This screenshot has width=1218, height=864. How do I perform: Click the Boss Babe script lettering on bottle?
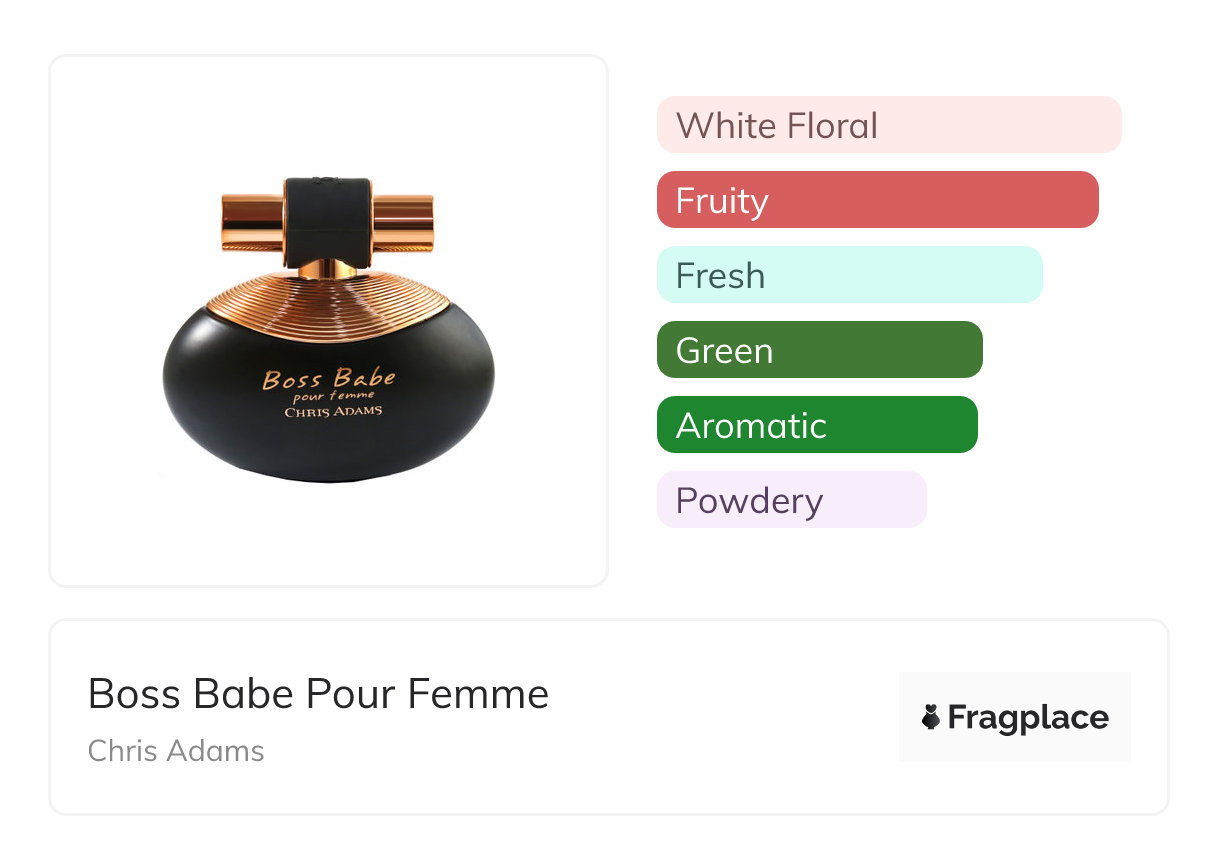point(329,379)
